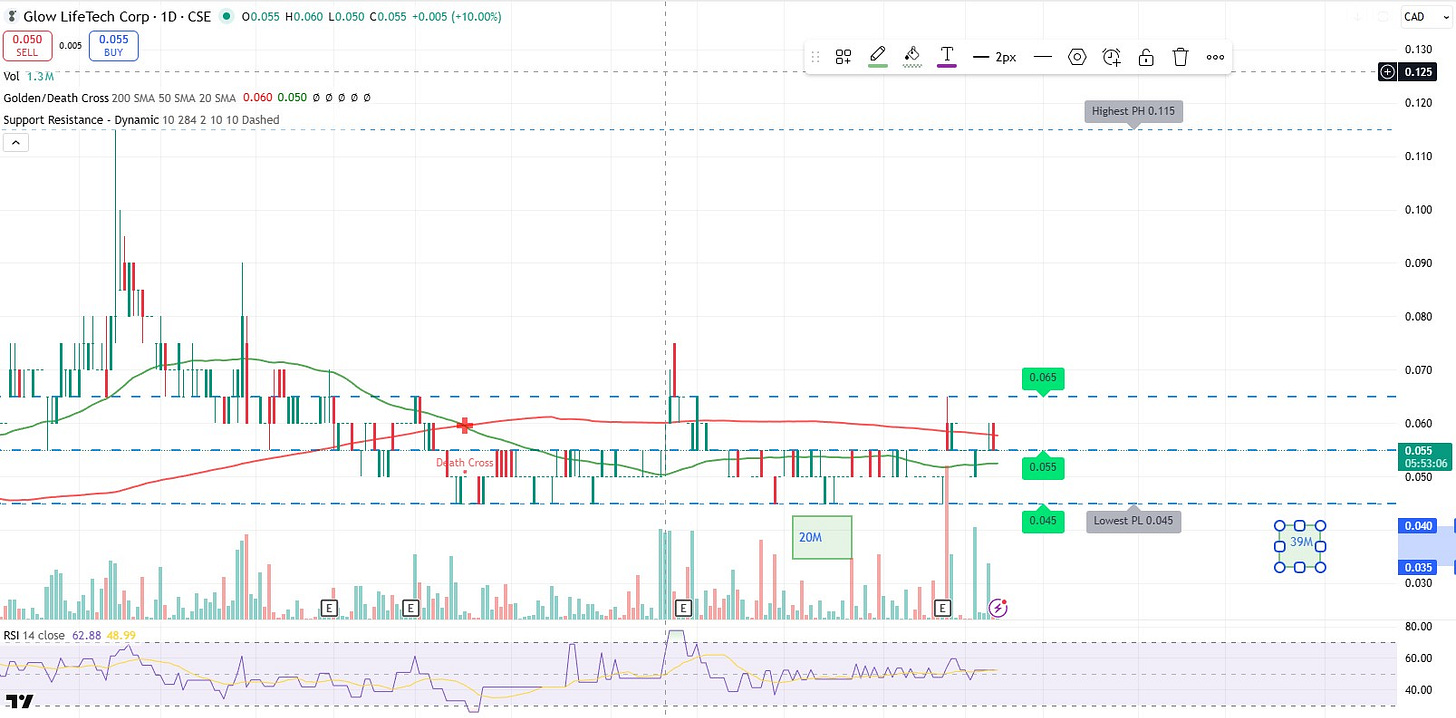Click the 0.130 price axis label

point(1419,49)
